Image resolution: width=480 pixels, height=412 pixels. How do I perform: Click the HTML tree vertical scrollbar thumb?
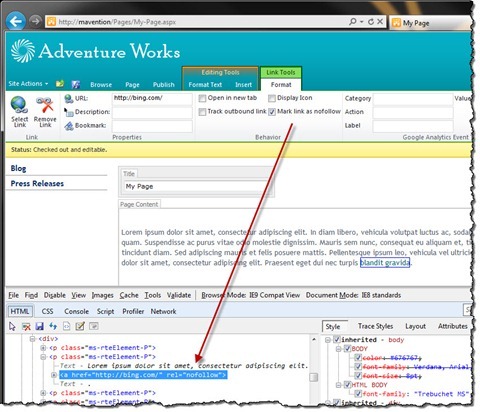(x=313, y=377)
